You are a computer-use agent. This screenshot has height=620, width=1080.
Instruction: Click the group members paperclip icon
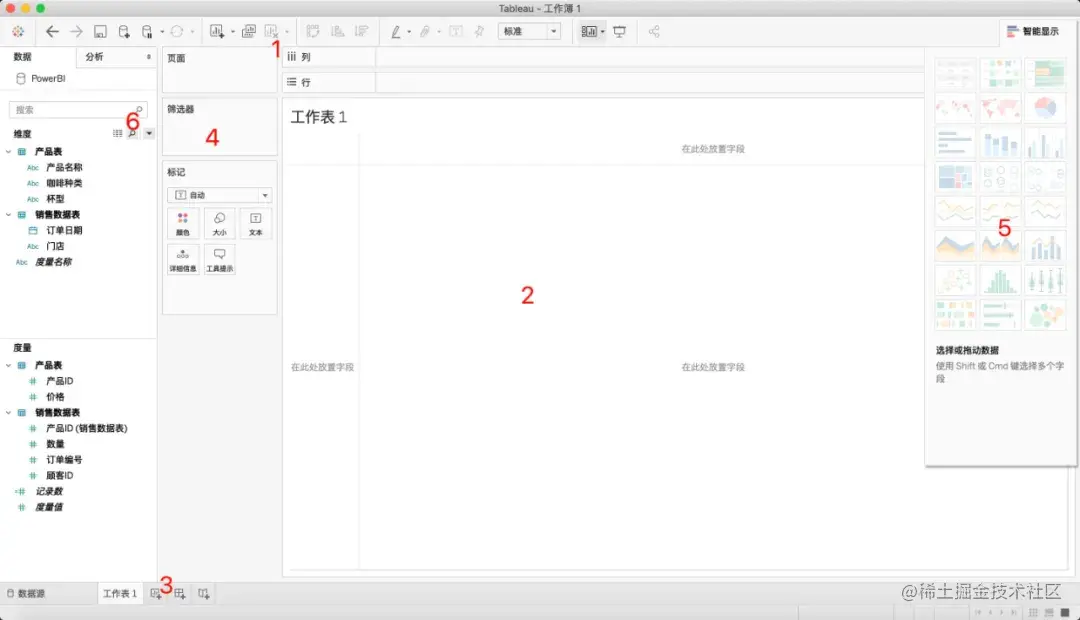pyautogui.click(x=425, y=31)
